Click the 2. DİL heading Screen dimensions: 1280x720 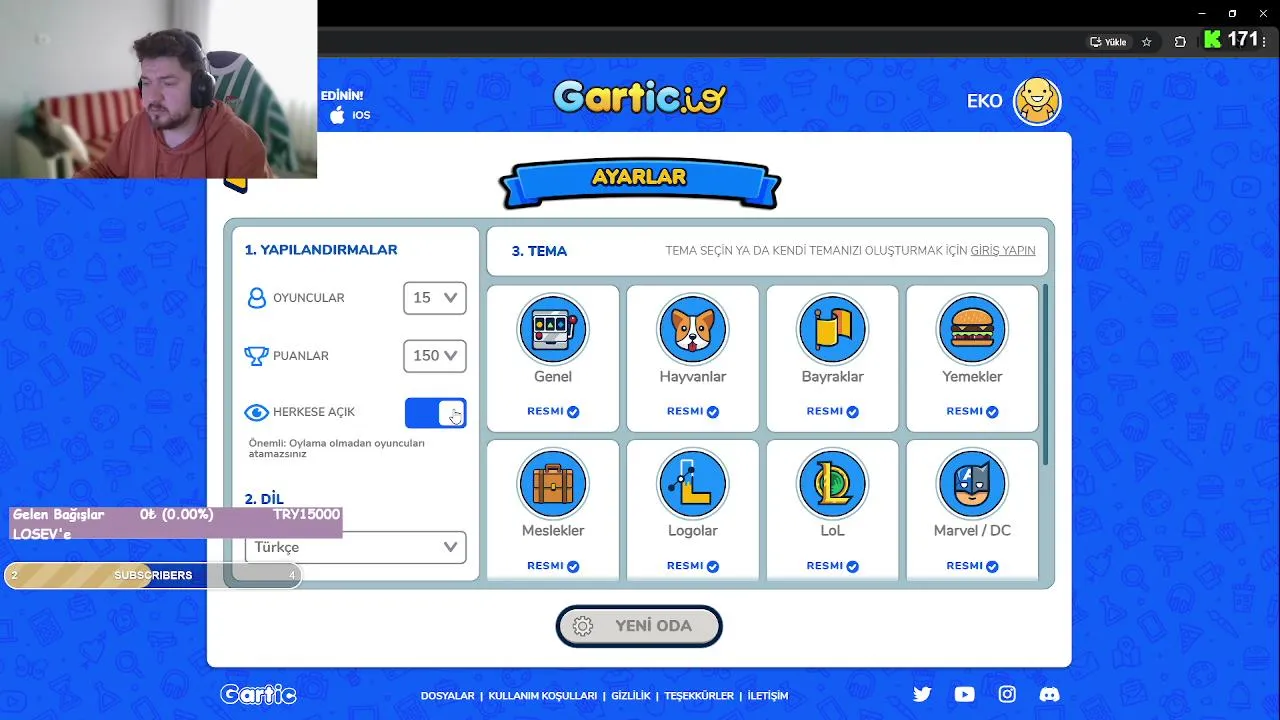tap(265, 498)
